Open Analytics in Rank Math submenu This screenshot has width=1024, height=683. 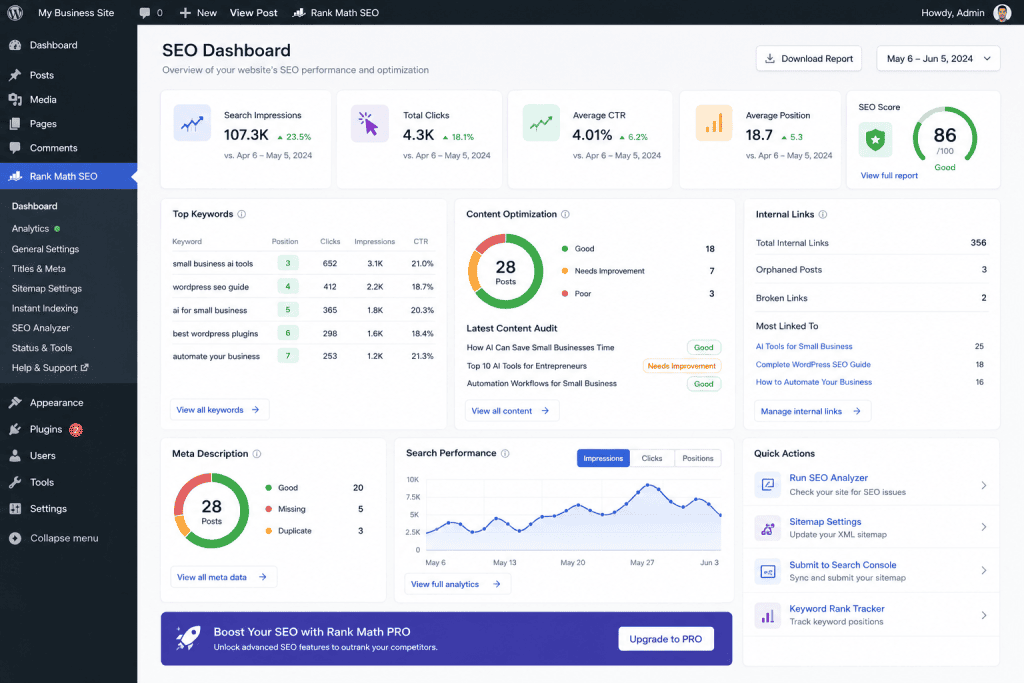[x=31, y=229]
